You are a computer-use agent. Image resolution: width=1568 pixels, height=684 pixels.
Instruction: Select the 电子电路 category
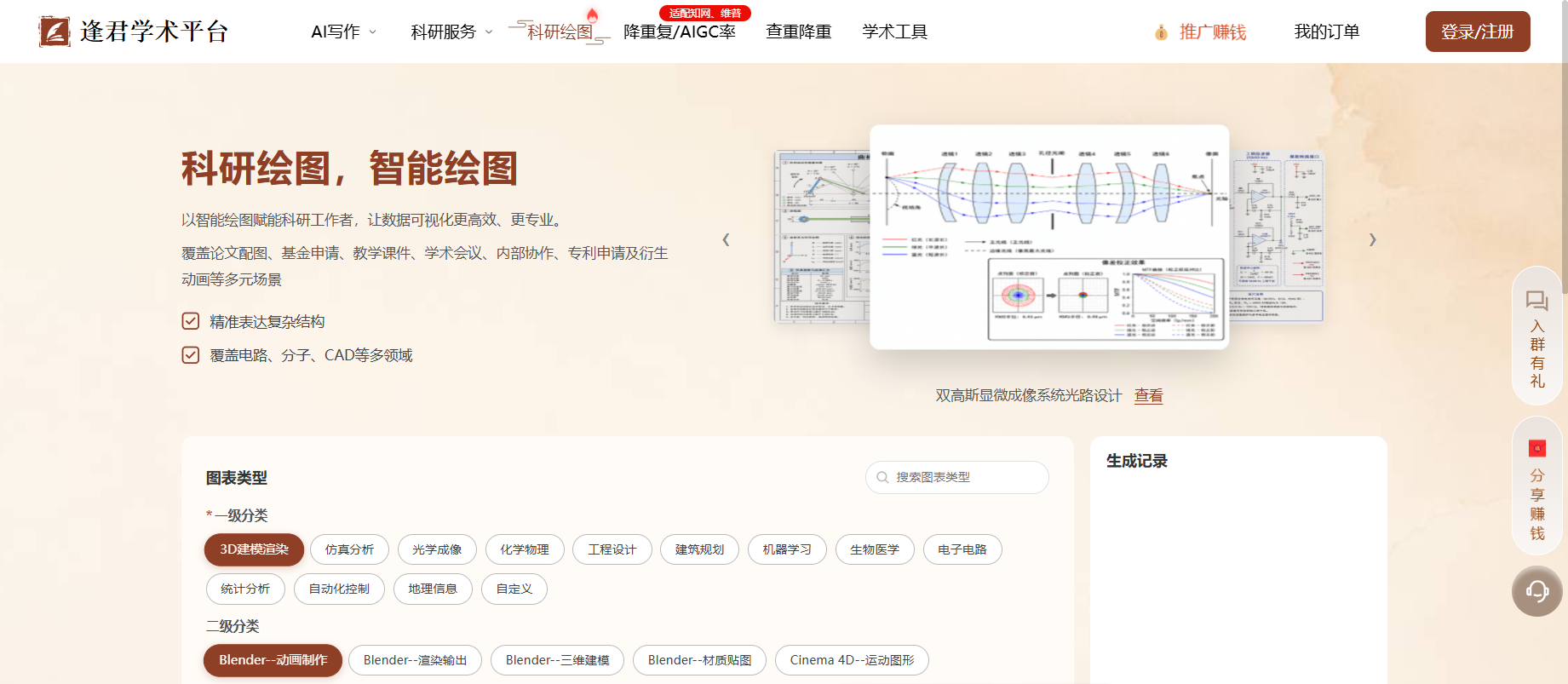[962, 549]
